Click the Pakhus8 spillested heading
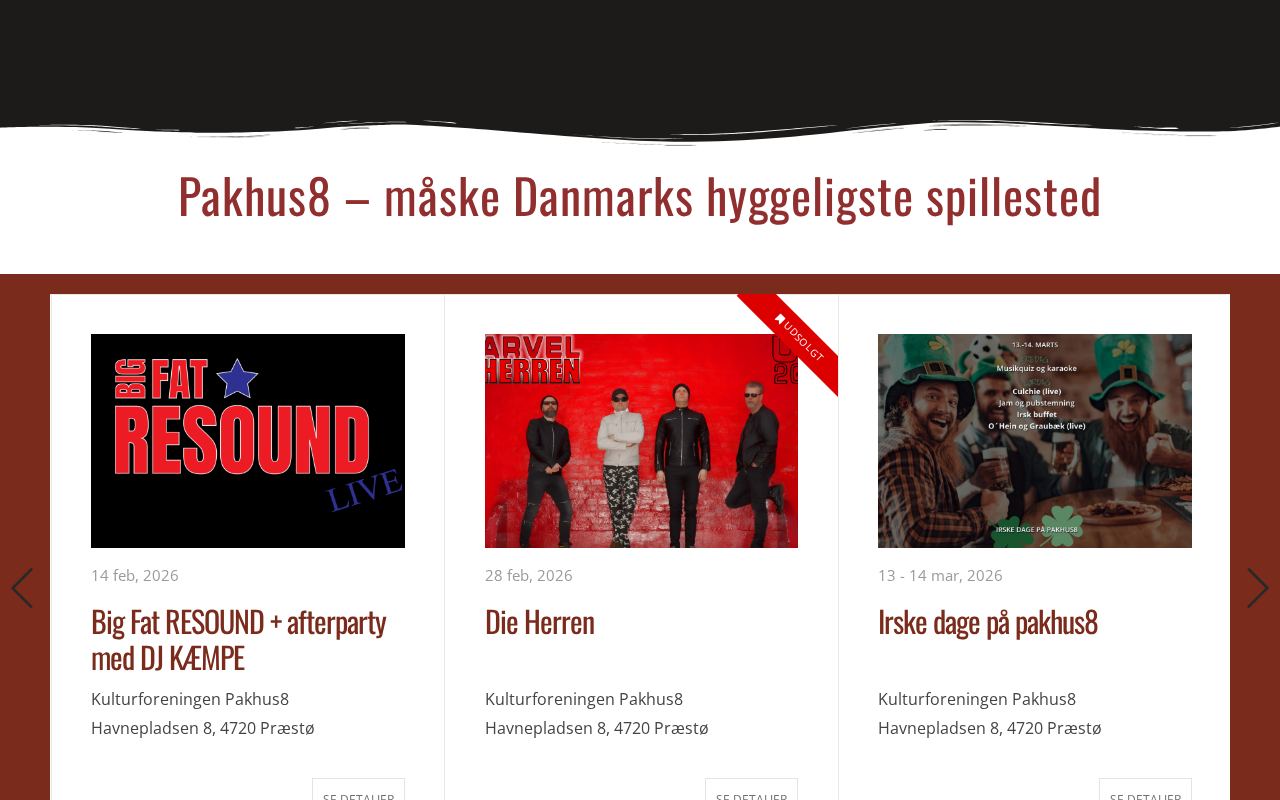Screen dimensions: 1280x800 (x=640, y=196)
